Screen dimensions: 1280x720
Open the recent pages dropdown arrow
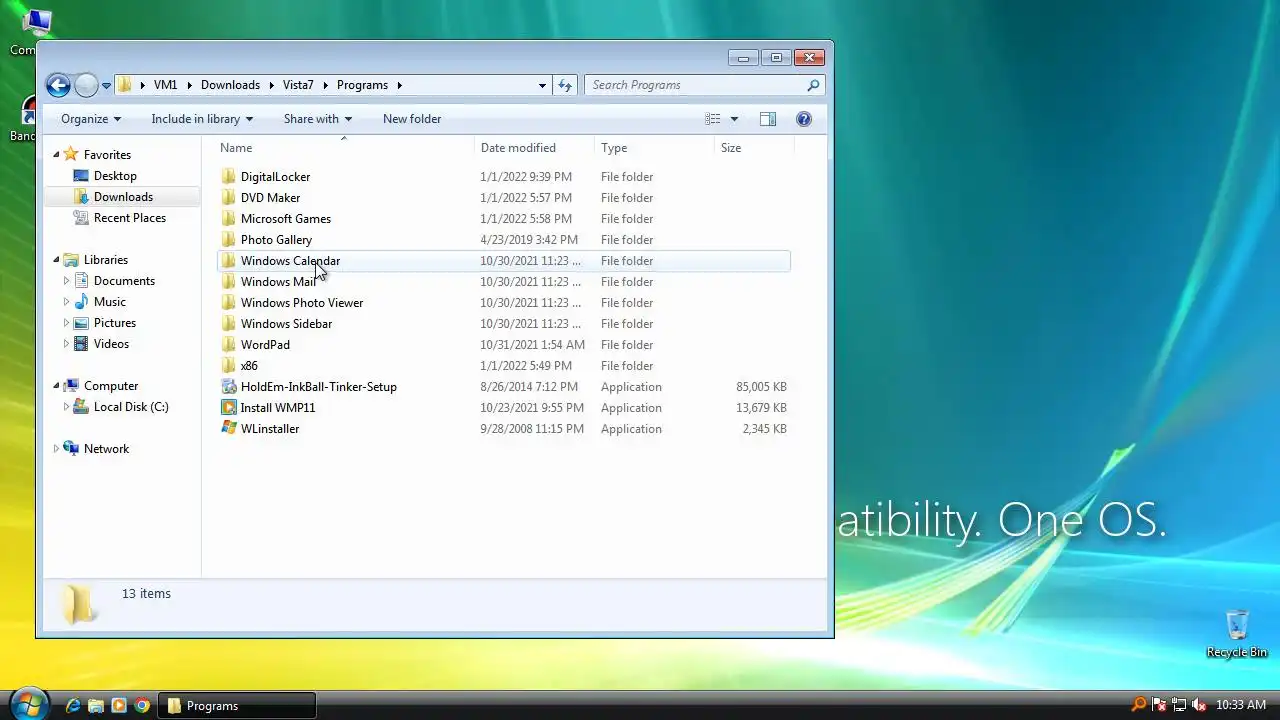pos(106,86)
